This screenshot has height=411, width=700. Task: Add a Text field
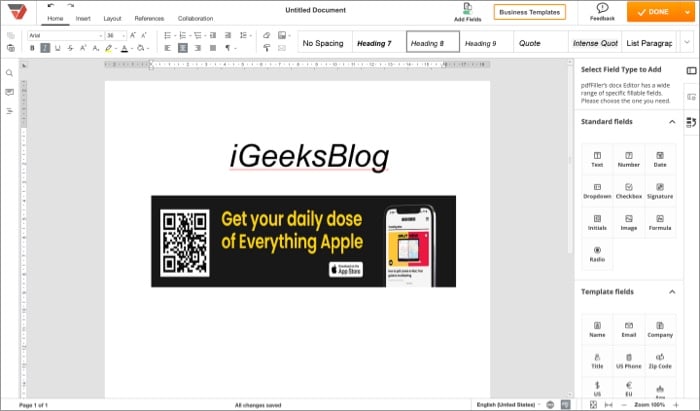pyautogui.click(x=597, y=159)
